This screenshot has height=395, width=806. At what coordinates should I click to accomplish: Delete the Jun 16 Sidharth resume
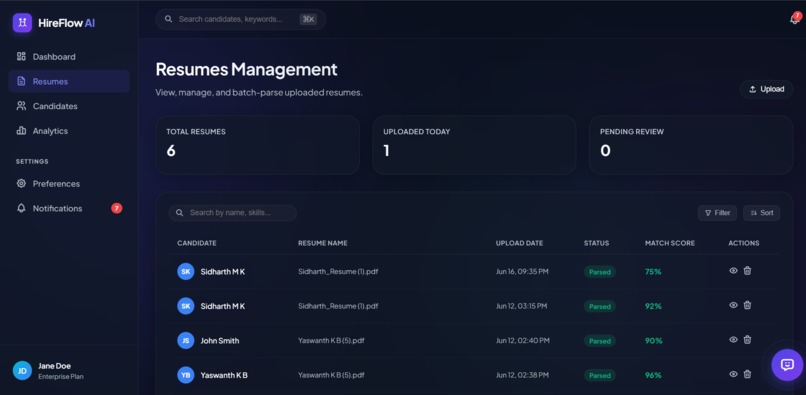747,271
